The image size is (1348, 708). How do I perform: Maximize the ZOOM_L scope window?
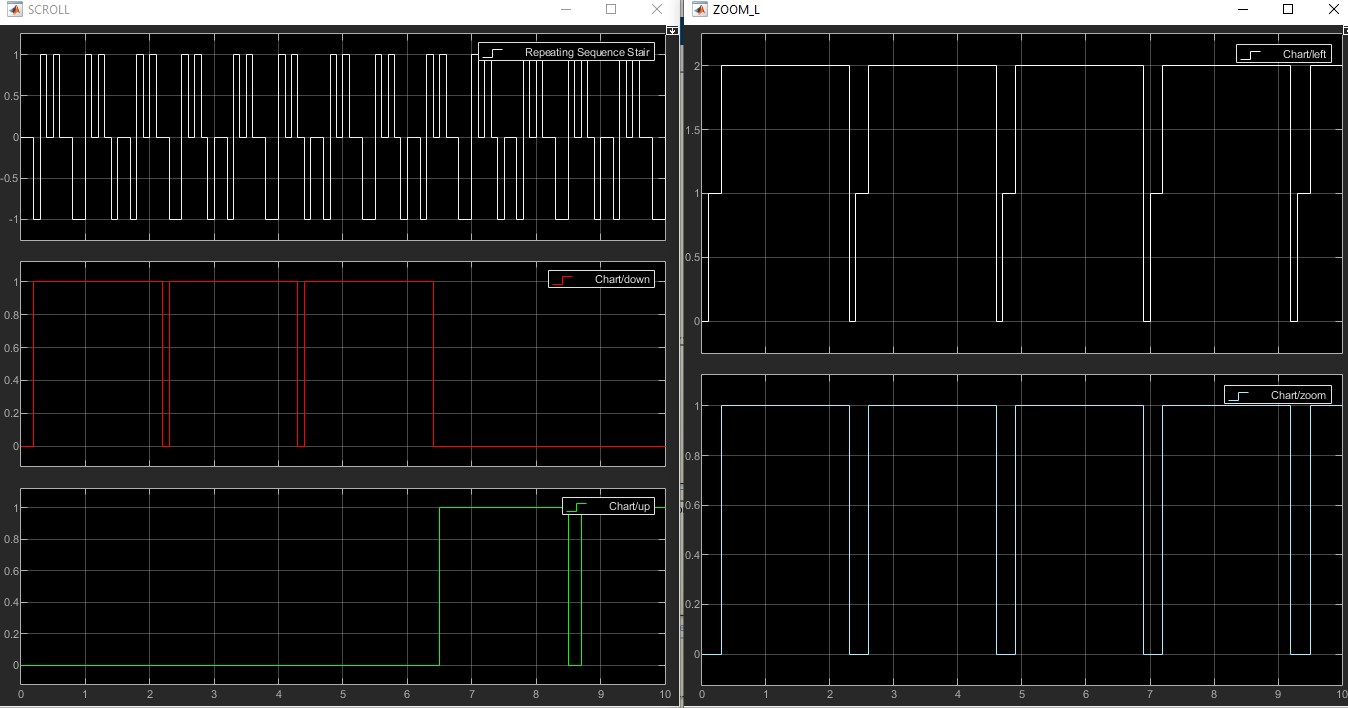coord(1288,9)
